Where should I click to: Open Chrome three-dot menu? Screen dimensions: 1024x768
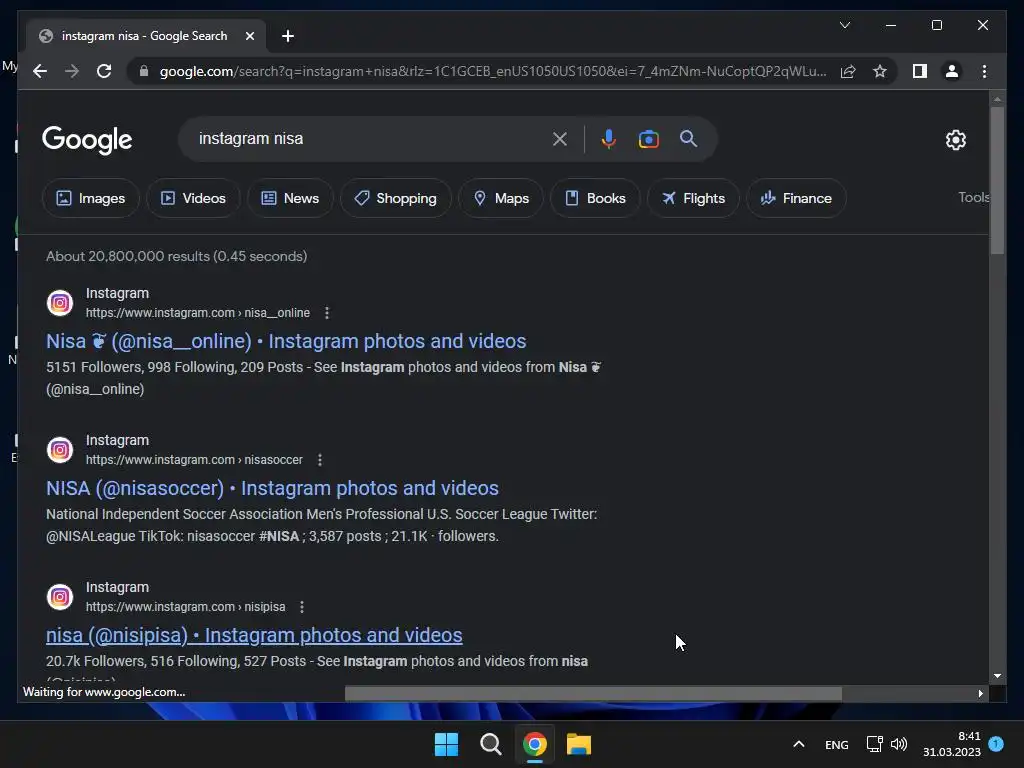(984, 71)
